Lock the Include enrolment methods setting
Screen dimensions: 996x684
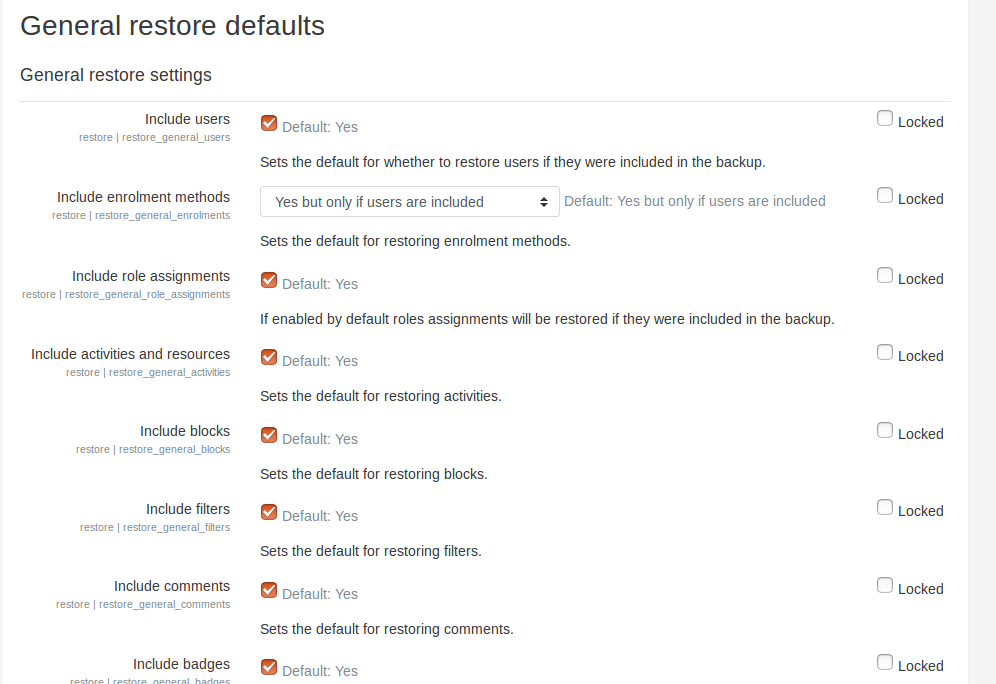(885, 196)
